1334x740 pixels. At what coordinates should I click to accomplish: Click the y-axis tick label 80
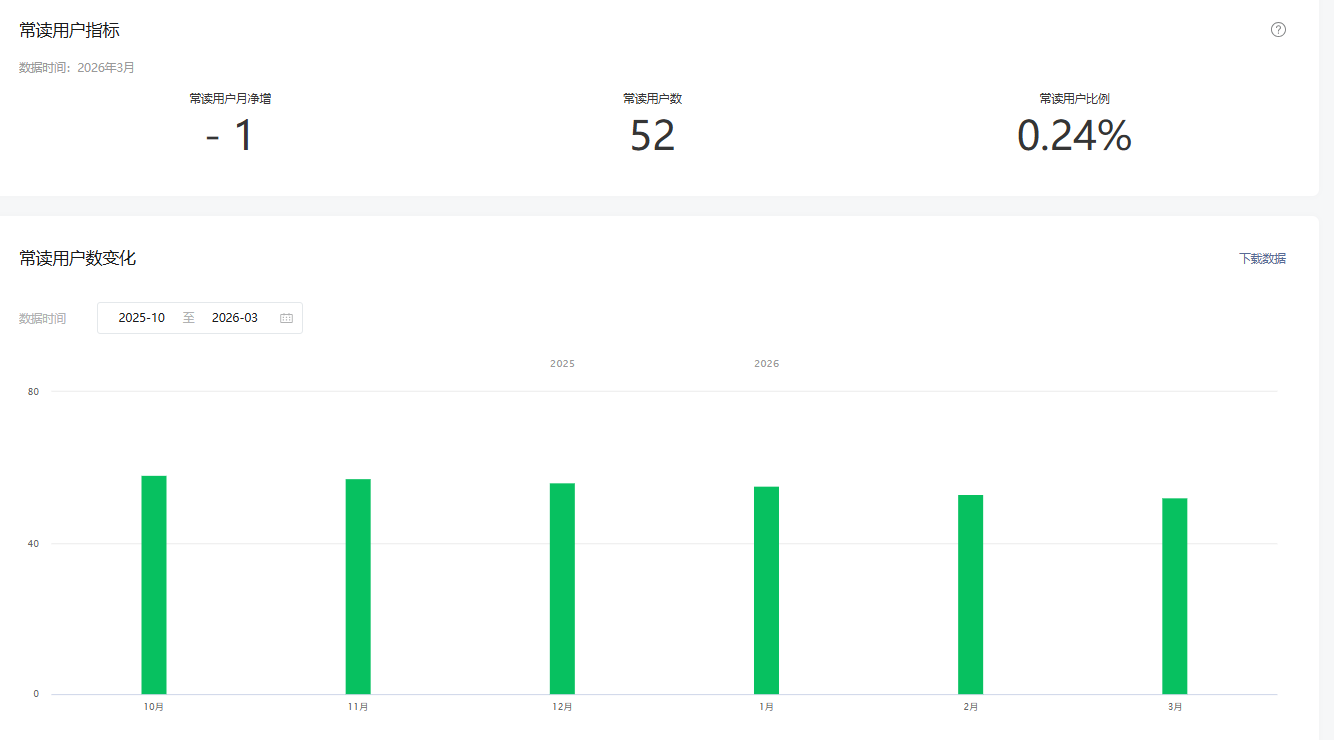34,391
